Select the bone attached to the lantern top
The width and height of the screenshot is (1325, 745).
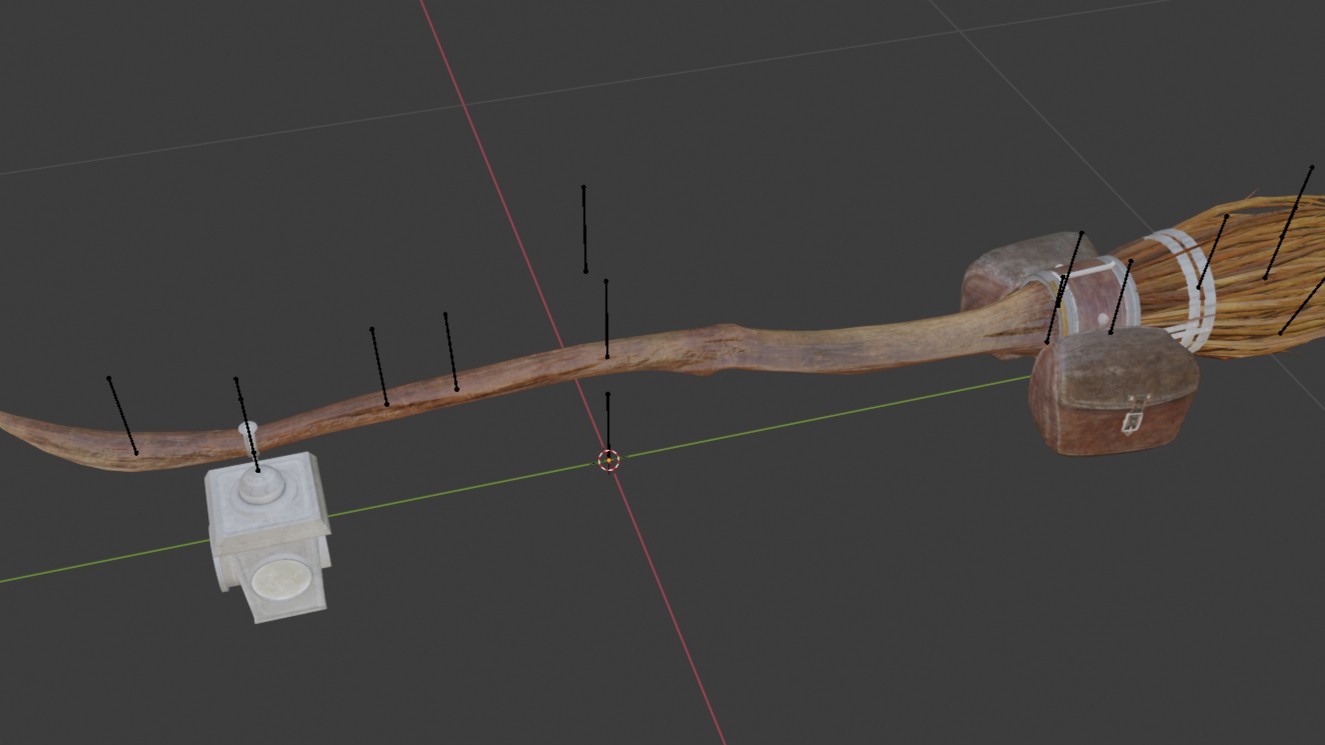pos(246,423)
